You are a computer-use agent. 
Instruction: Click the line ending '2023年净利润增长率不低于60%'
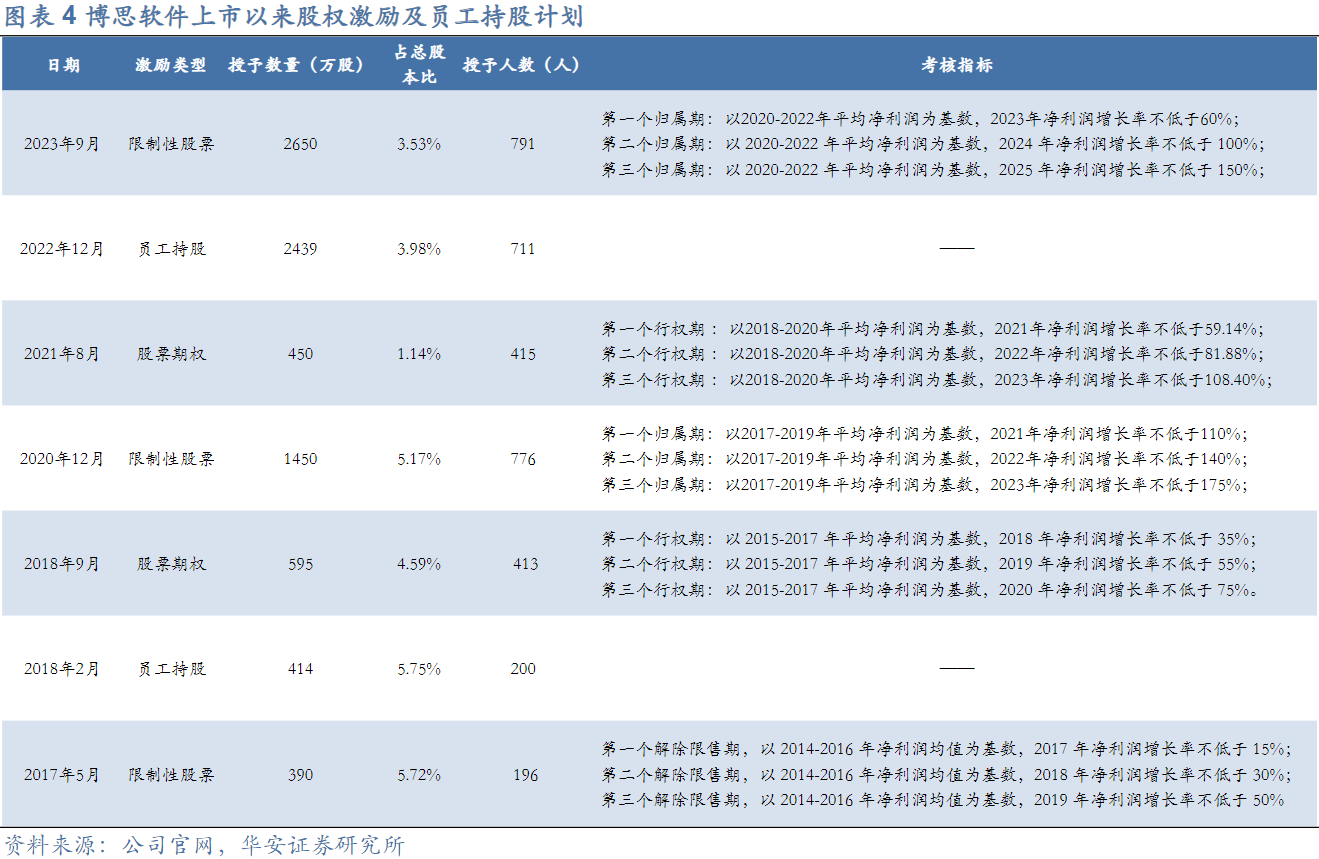click(x=921, y=118)
